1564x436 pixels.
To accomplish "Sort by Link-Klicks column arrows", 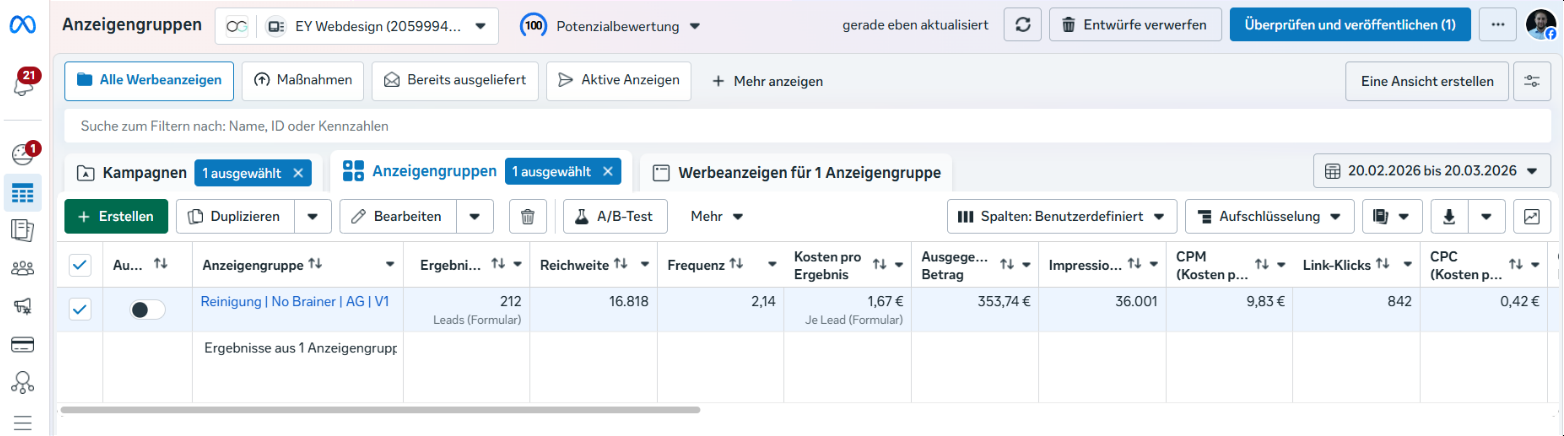I will coord(1383,264).
